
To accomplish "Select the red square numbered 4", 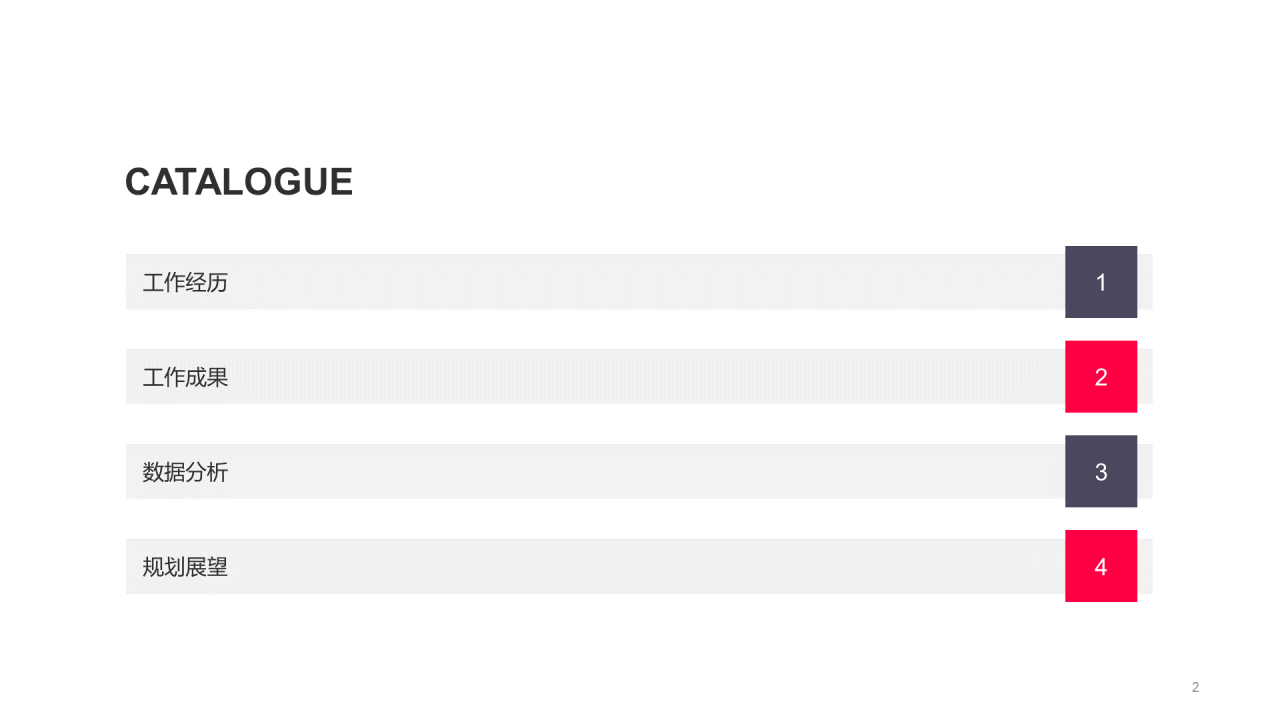I will tap(1101, 566).
